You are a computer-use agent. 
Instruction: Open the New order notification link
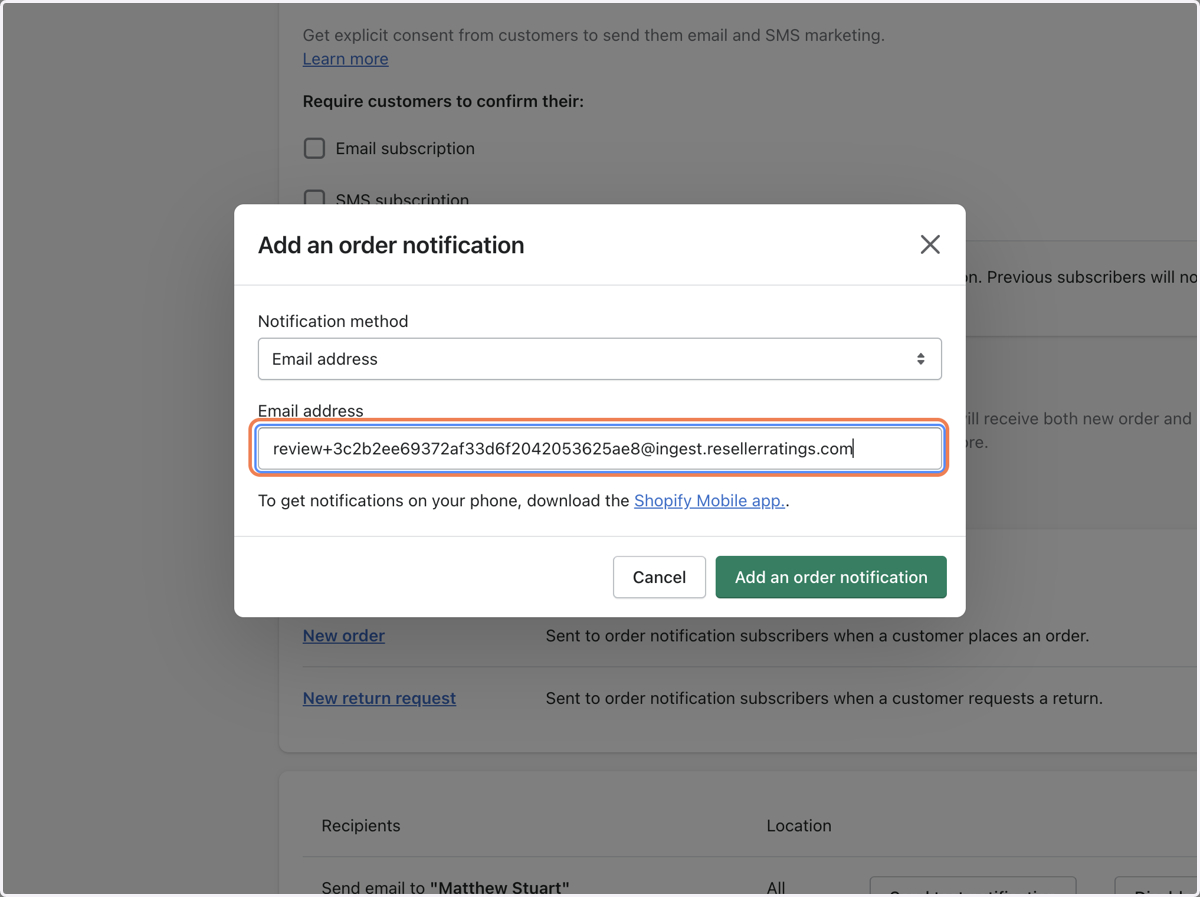[x=344, y=636]
